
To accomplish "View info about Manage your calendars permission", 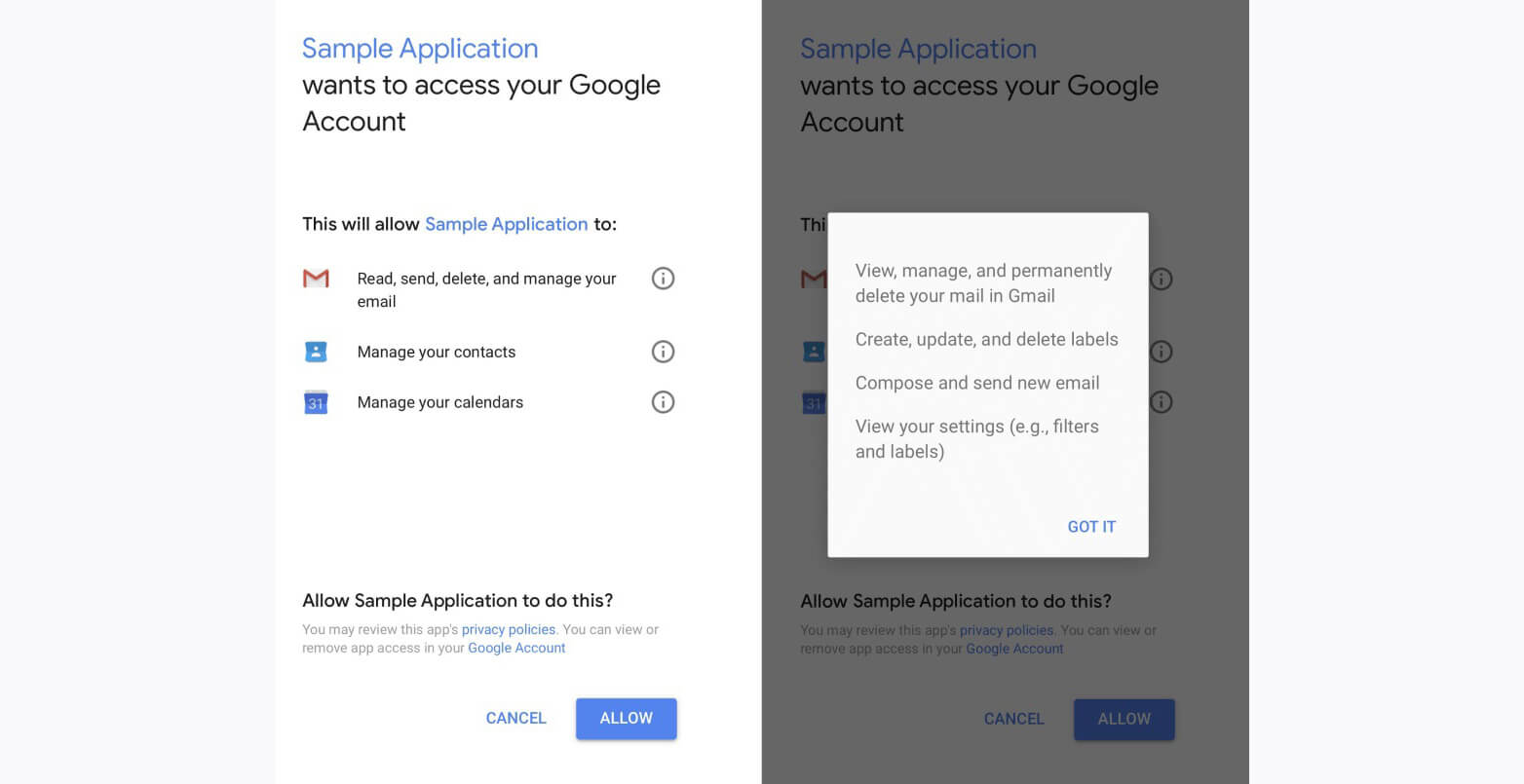I will click(663, 402).
